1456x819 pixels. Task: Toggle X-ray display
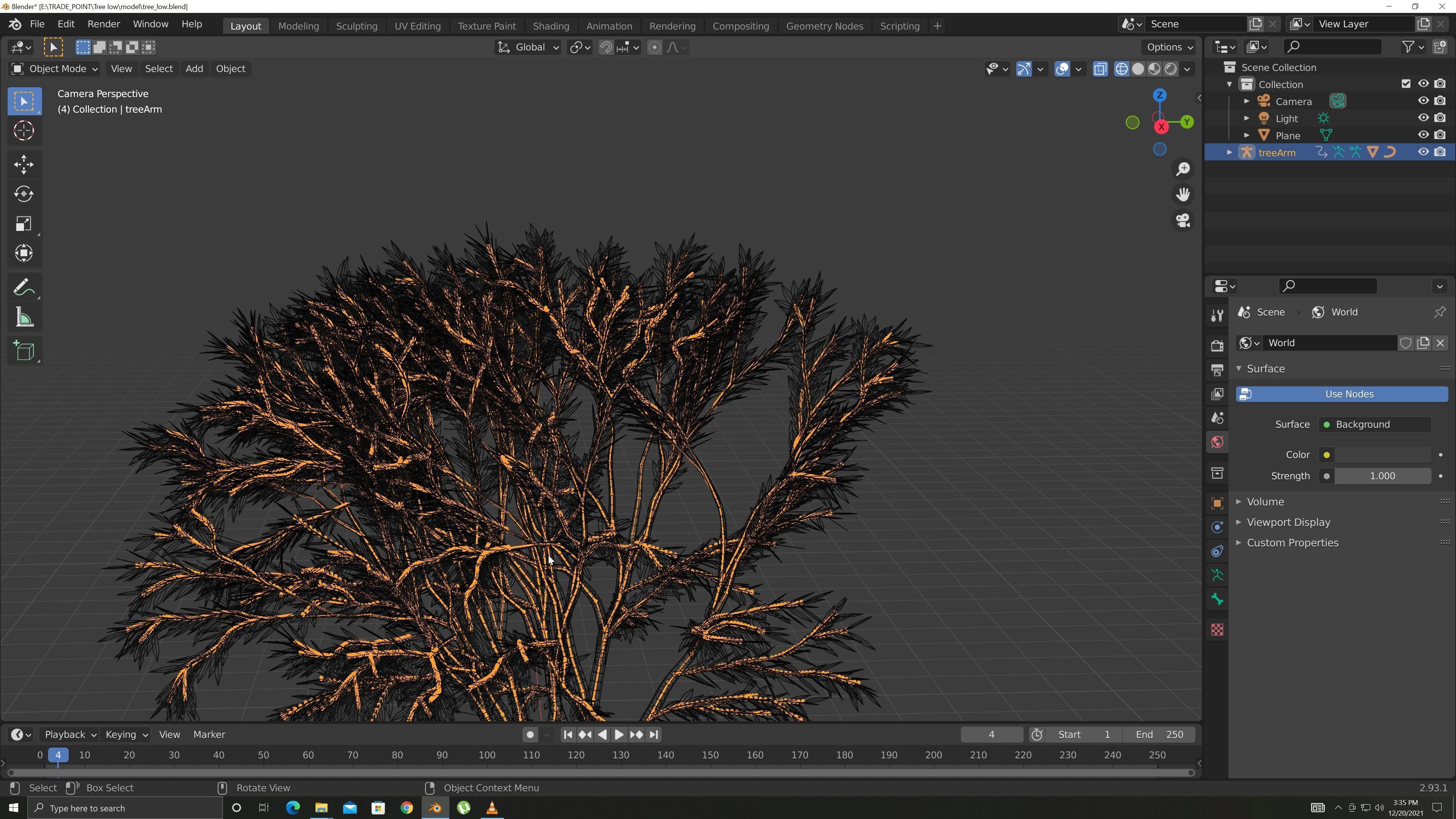click(x=1100, y=69)
